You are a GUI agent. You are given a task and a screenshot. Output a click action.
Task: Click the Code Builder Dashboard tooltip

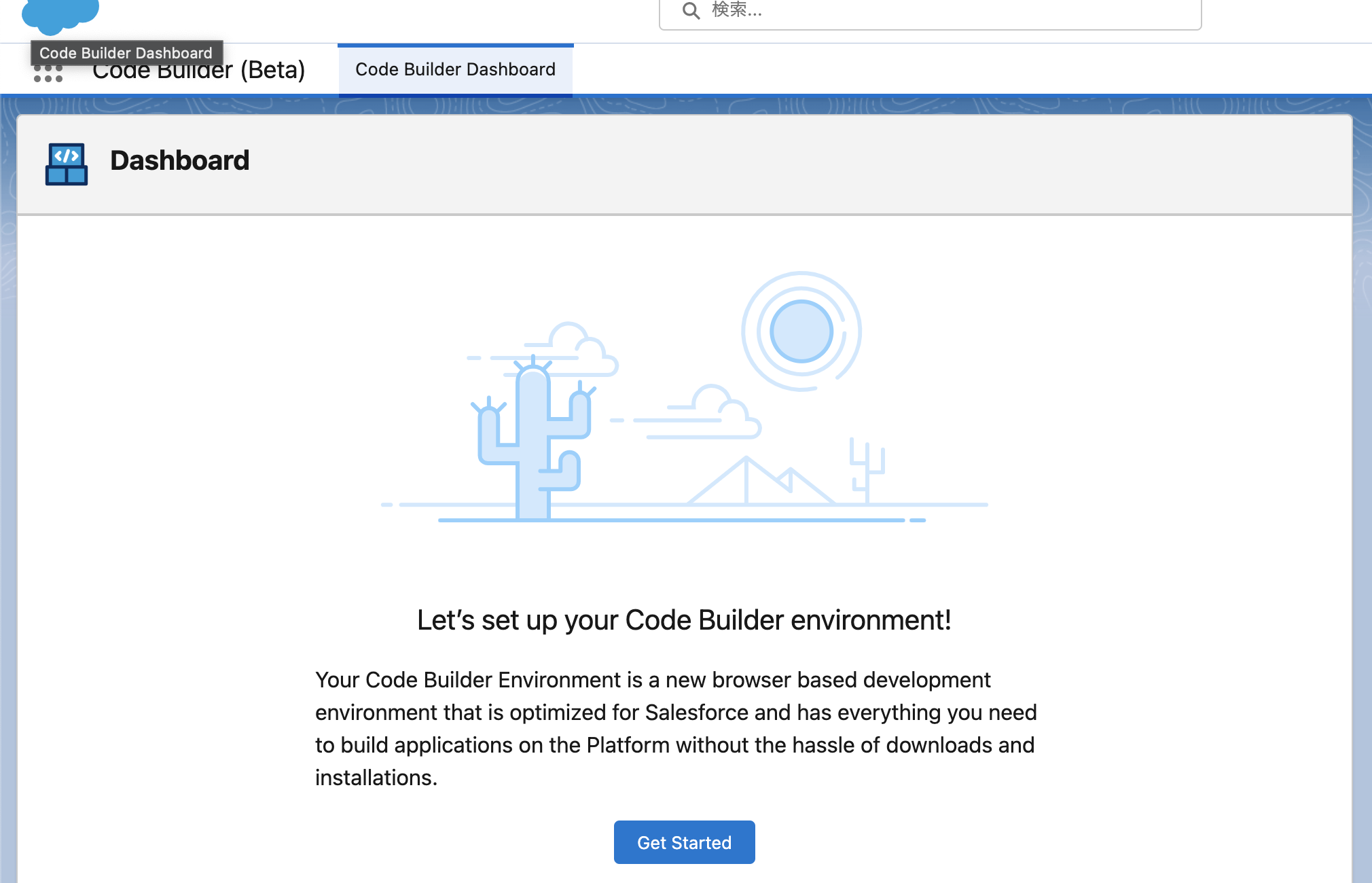tap(126, 52)
